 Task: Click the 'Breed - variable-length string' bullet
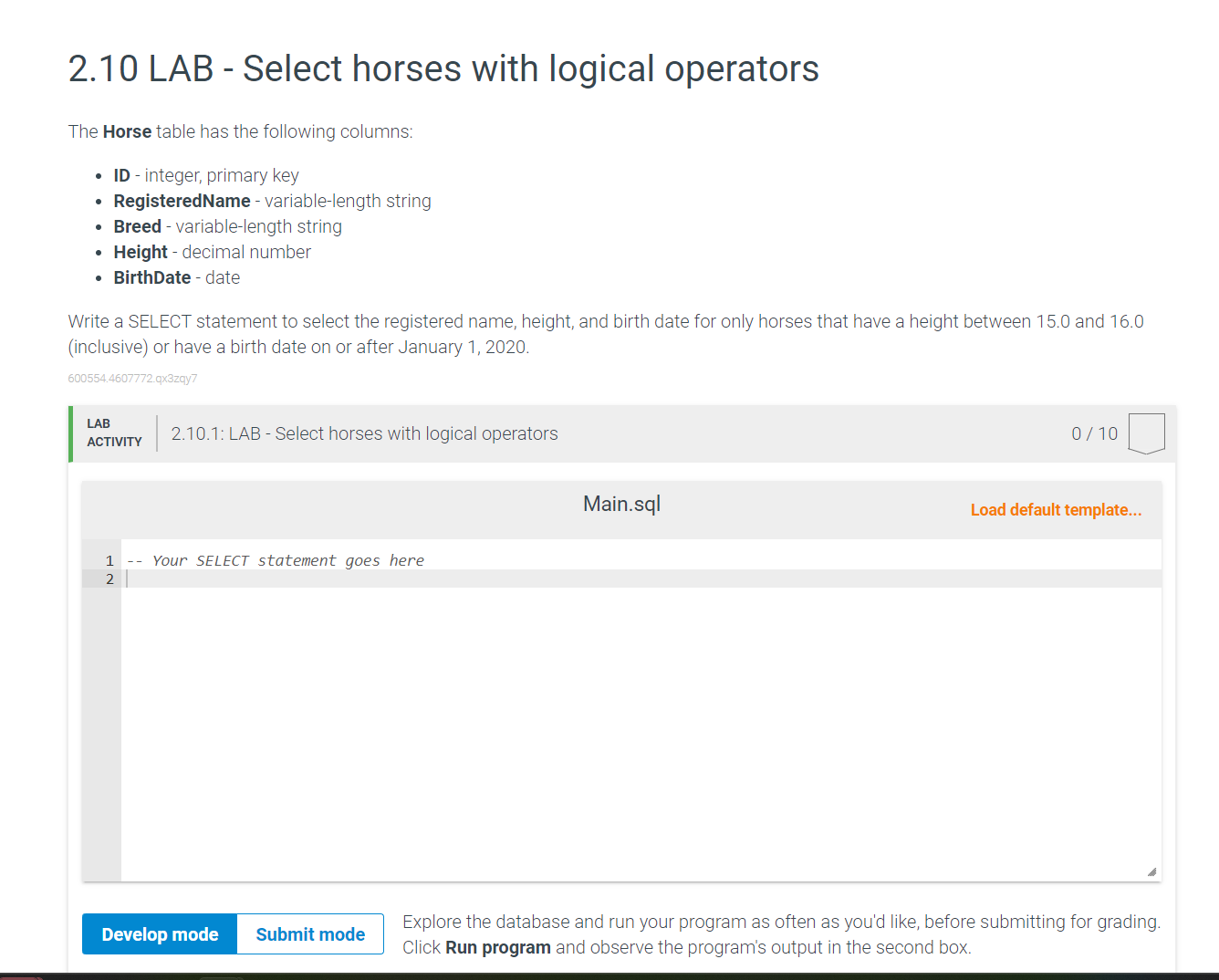pos(228,226)
